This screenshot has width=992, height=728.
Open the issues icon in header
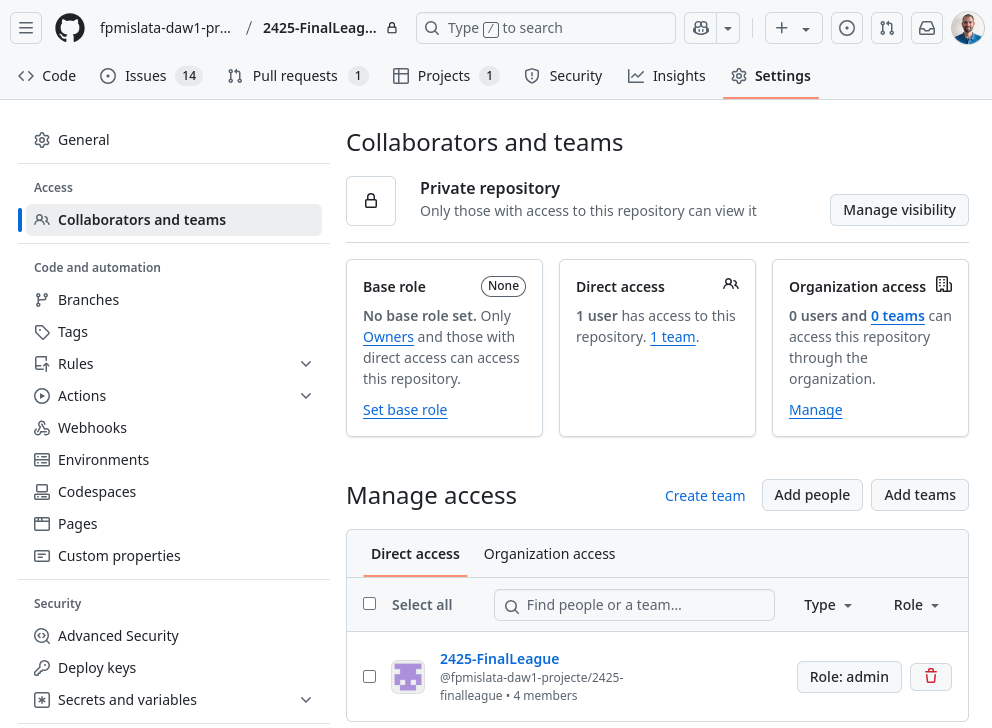click(x=846, y=28)
